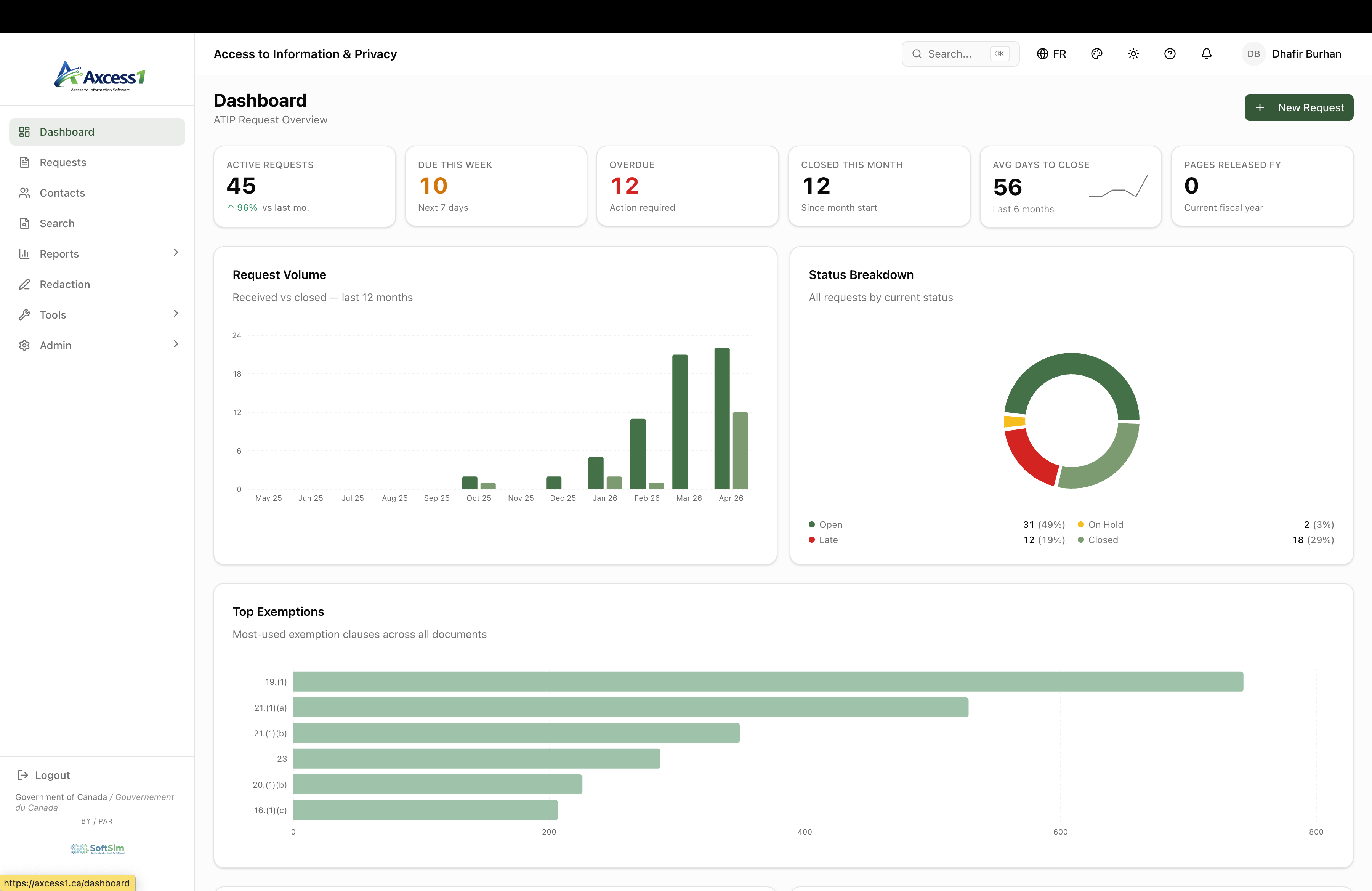This screenshot has width=1372, height=891.
Task: Open the help question mark icon
Action: [x=1170, y=54]
